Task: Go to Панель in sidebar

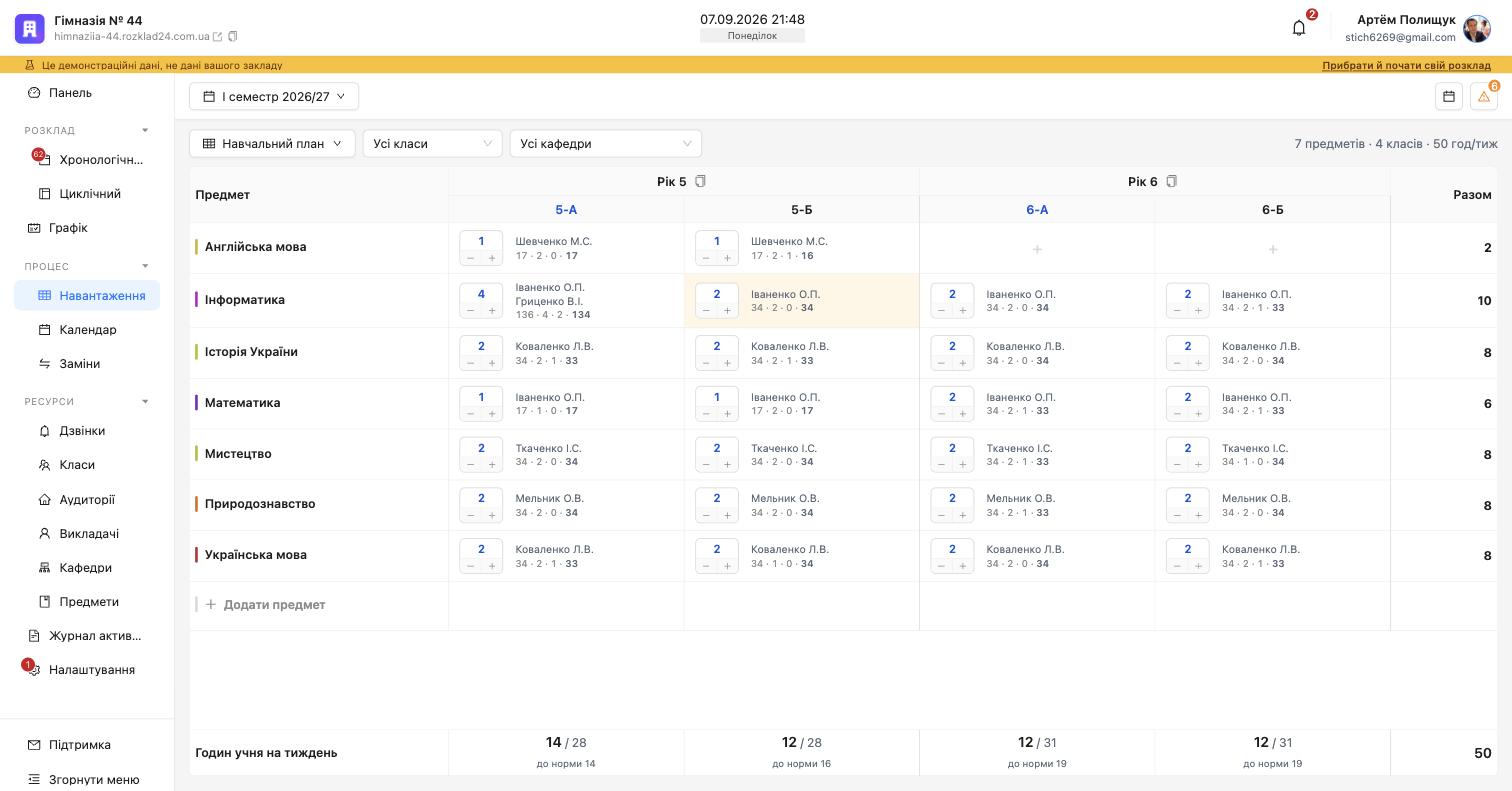Action: 87,93
